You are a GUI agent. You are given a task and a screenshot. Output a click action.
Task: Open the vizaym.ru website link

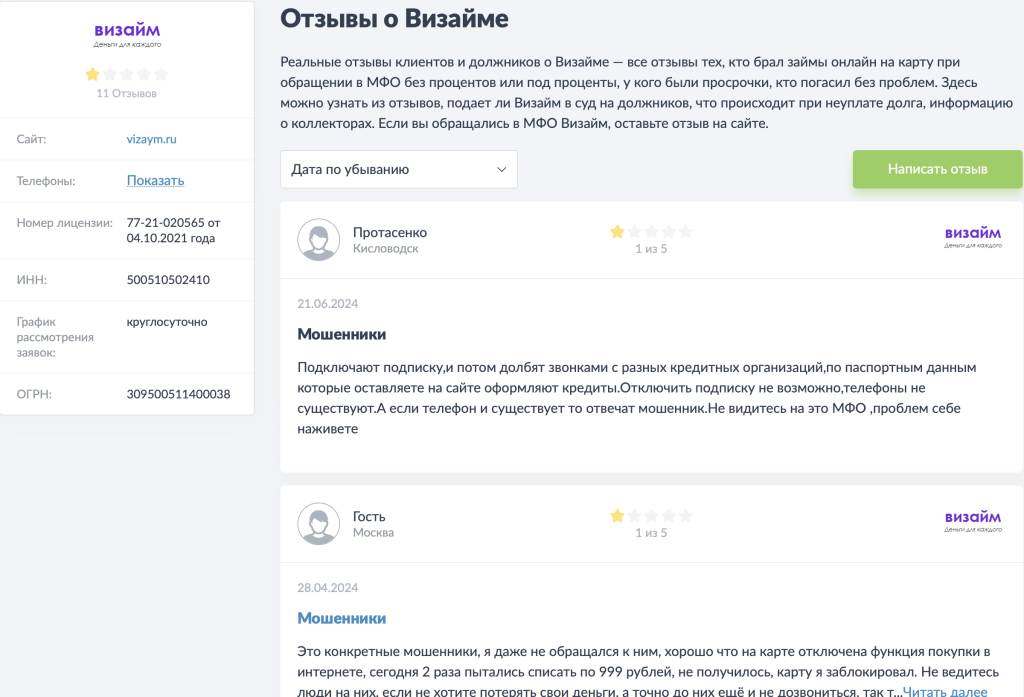tap(151, 140)
